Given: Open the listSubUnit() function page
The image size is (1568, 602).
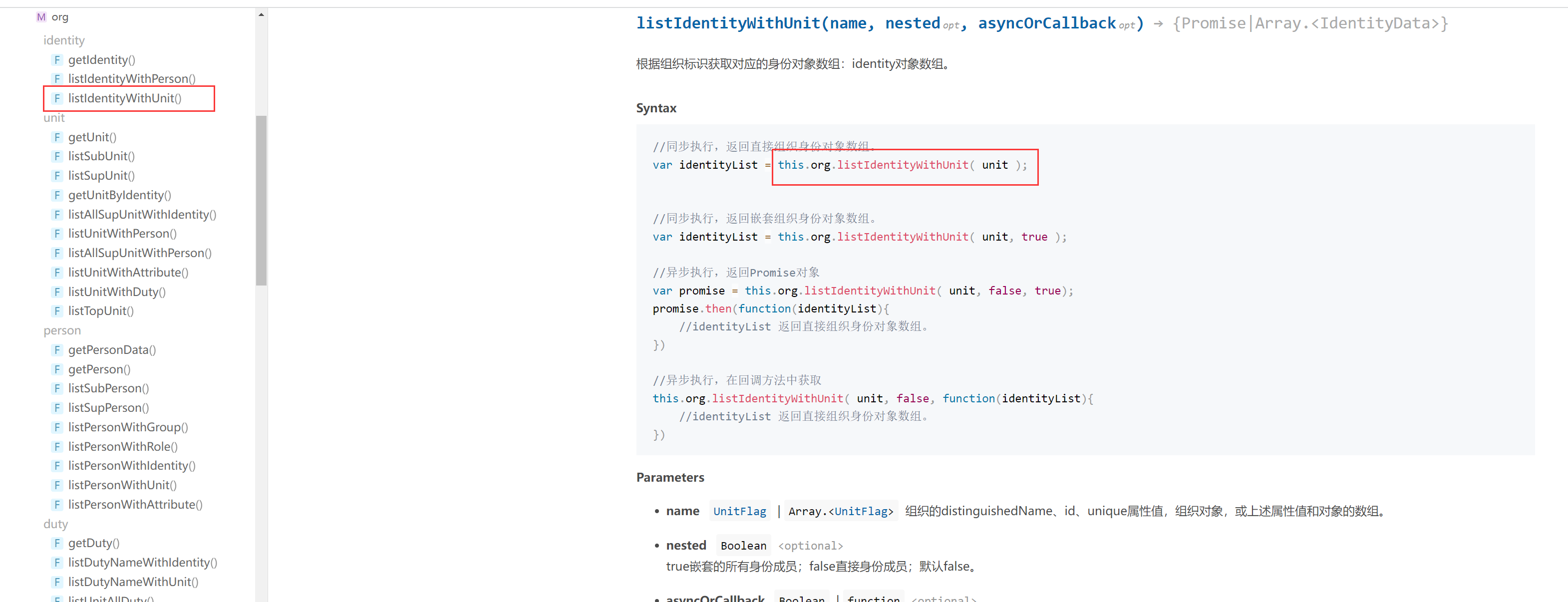Looking at the screenshot, I should tap(101, 156).
